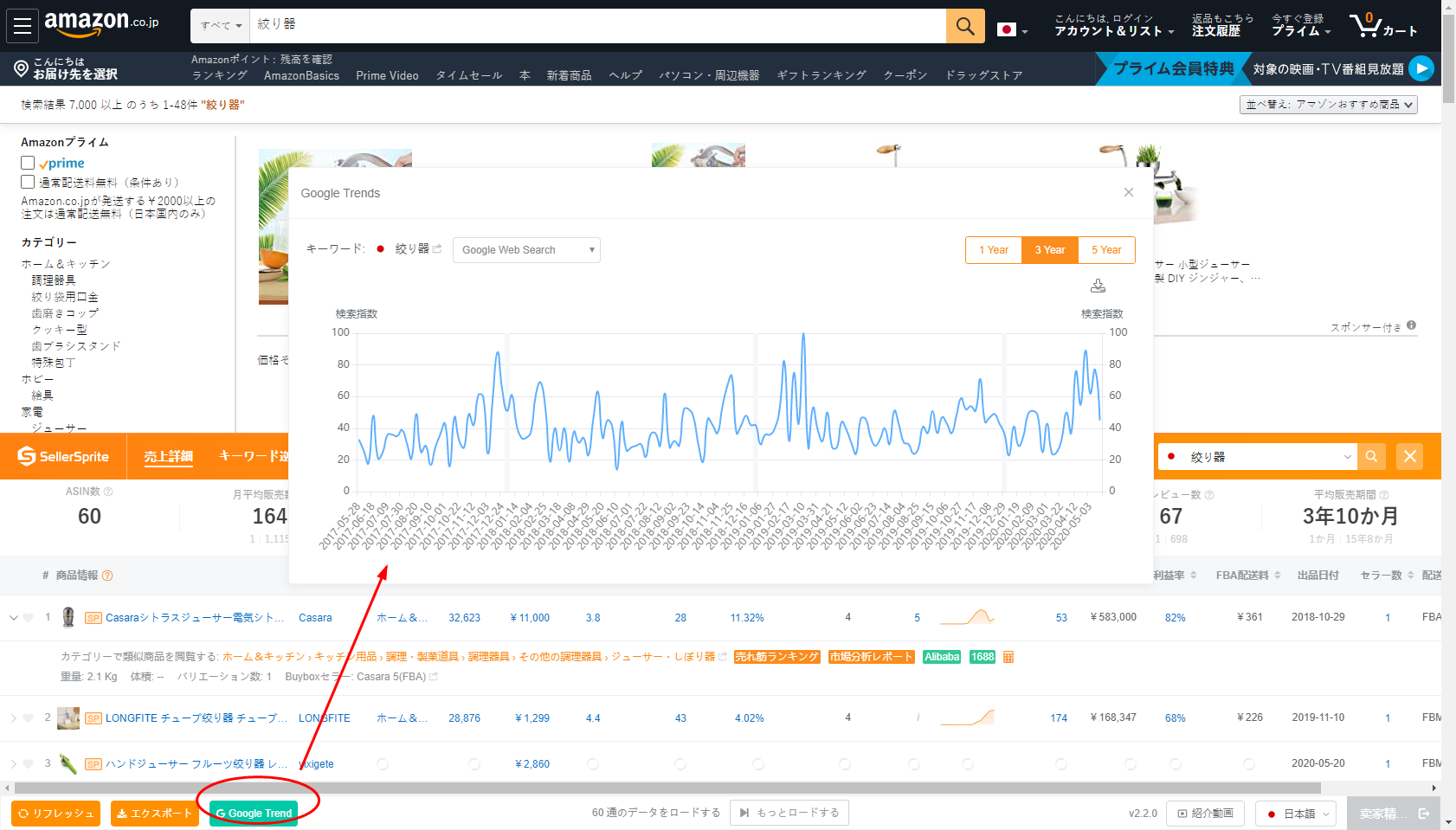The height and width of the screenshot is (830, 1456).
Task: Open the 売上詳細 tab in SellerSprite
Action: click(x=168, y=456)
